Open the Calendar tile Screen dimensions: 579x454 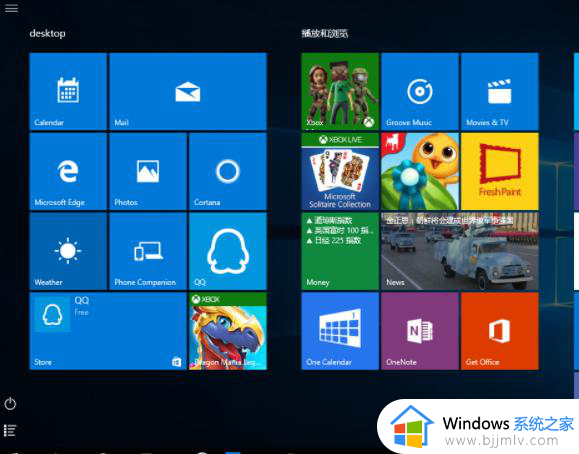(68, 91)
